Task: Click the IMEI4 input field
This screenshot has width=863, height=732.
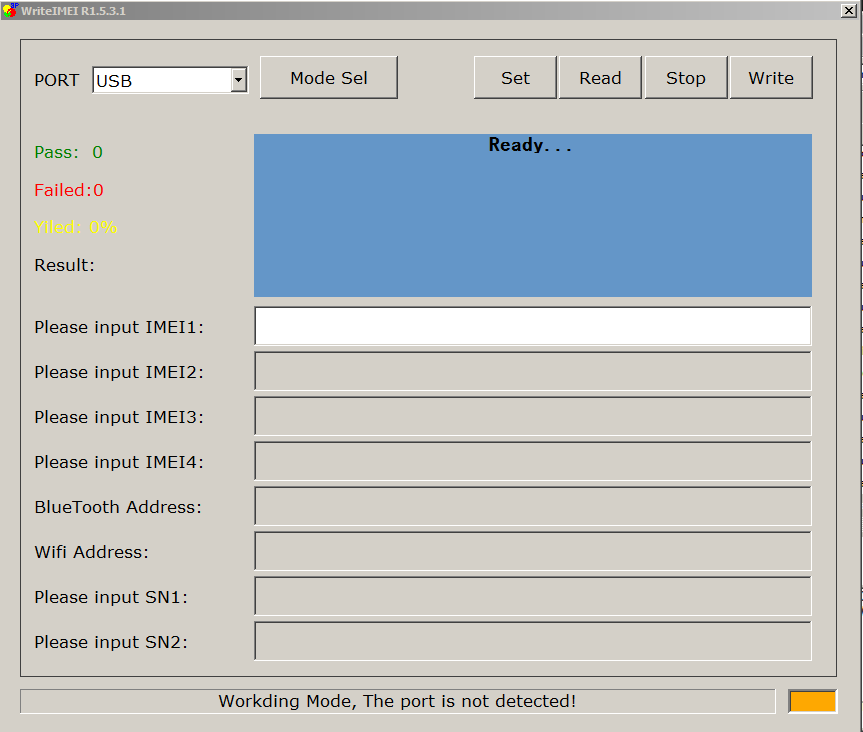Action: (533, 461)
